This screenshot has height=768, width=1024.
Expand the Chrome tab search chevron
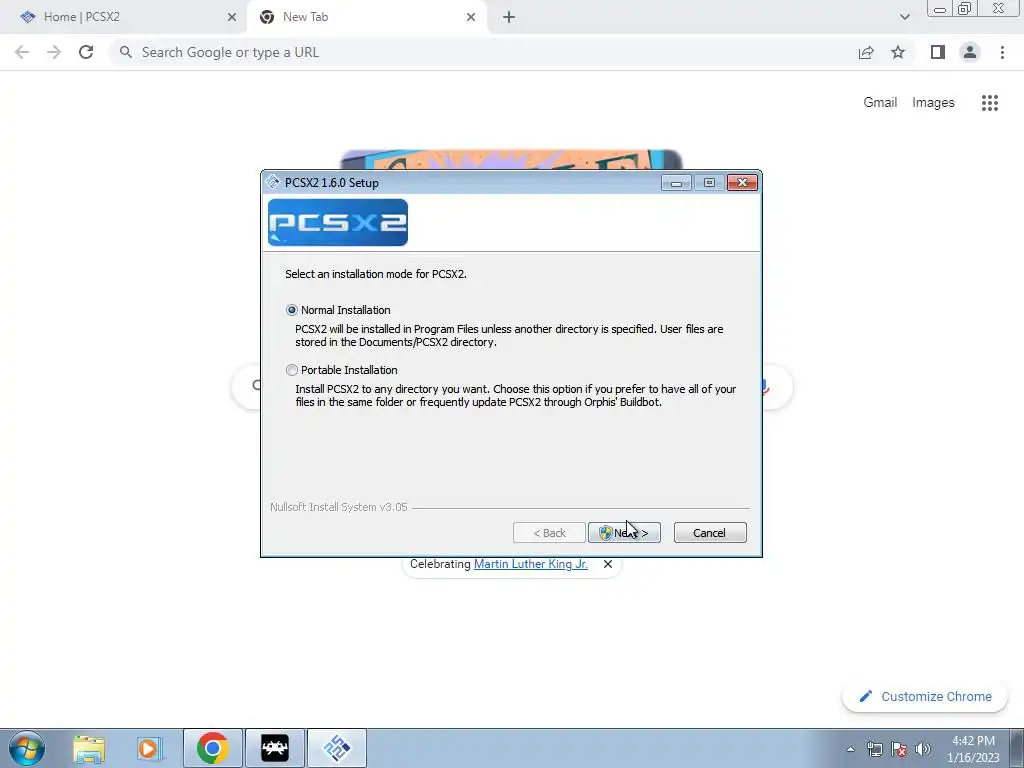coord(904,17)
